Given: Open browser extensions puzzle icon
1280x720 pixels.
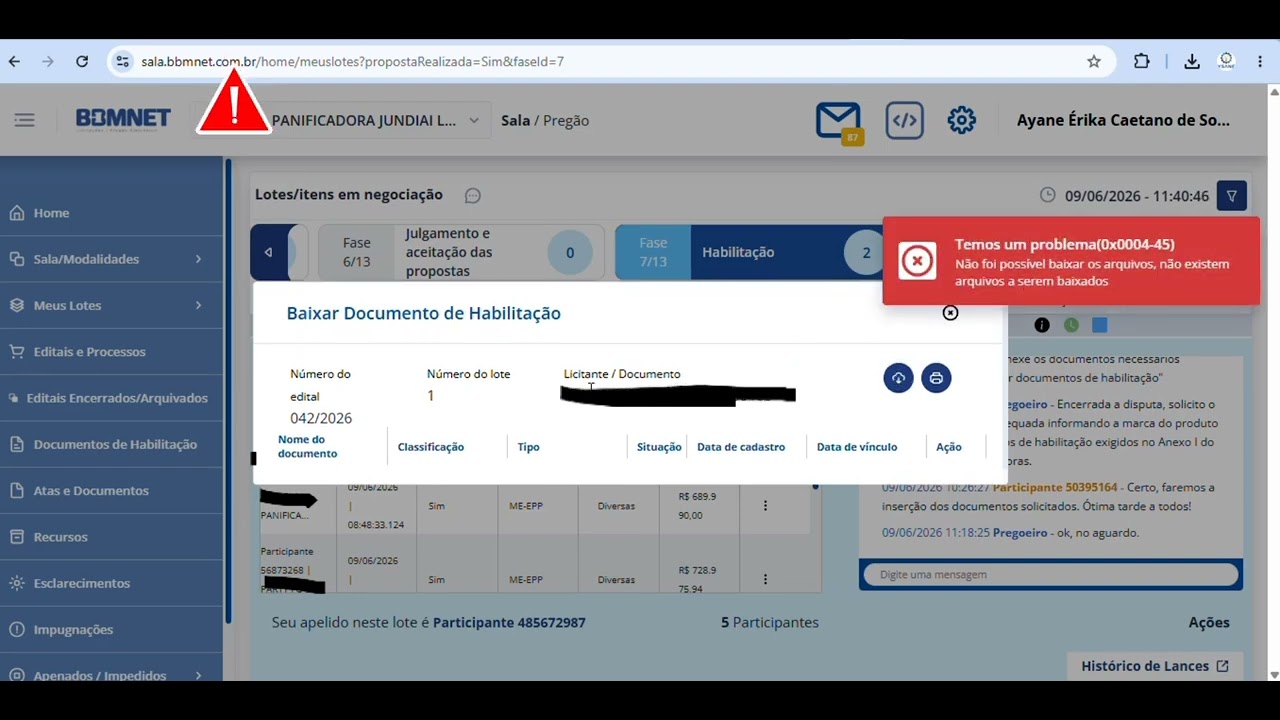Looking at the screenshot, I should pos(1142,61).
